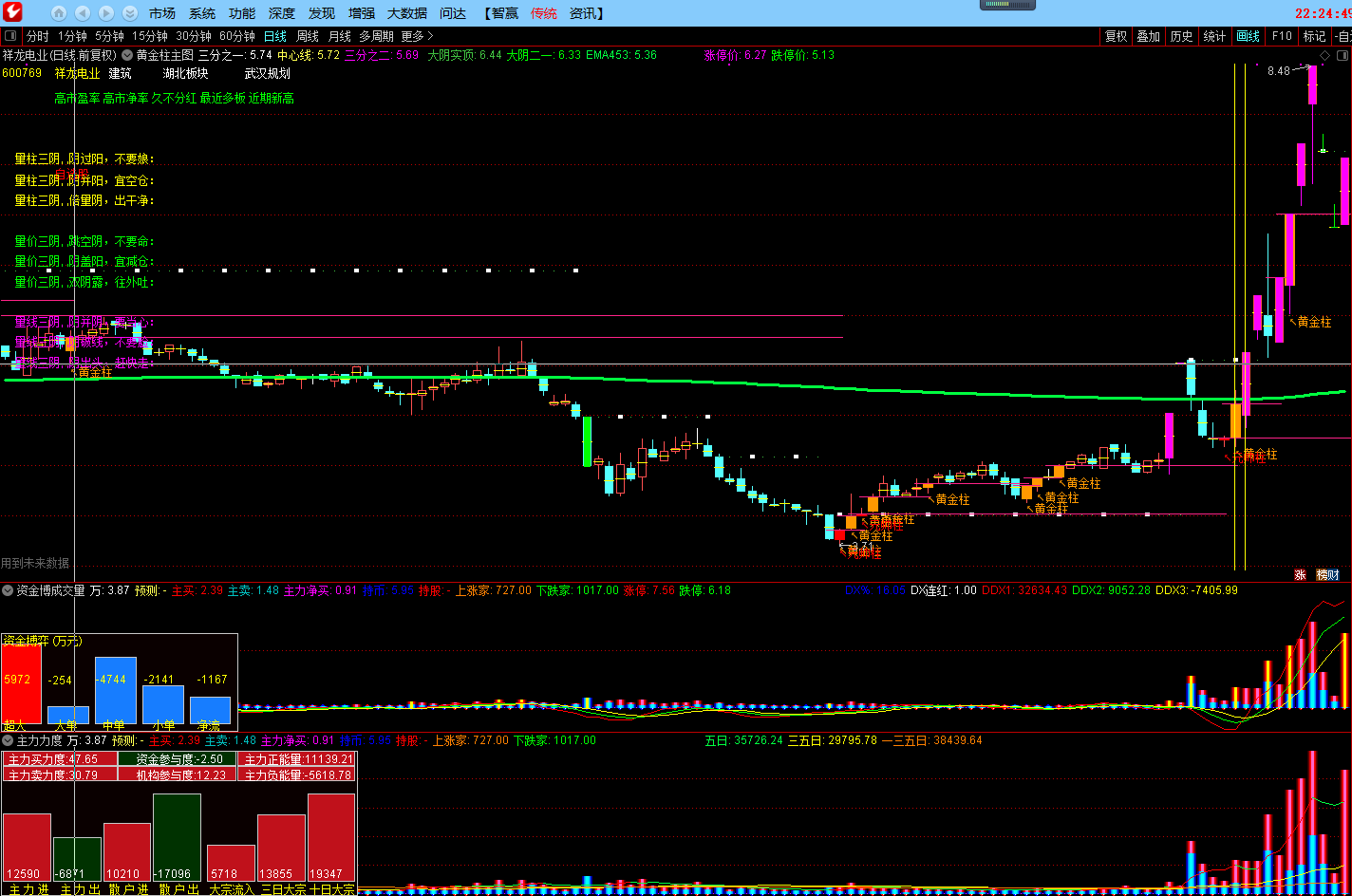The height and width of the screenshot is (896, 1352).
Task: Click the 榜财 badge at chart bottom
Action: (x=1328, y=574)
